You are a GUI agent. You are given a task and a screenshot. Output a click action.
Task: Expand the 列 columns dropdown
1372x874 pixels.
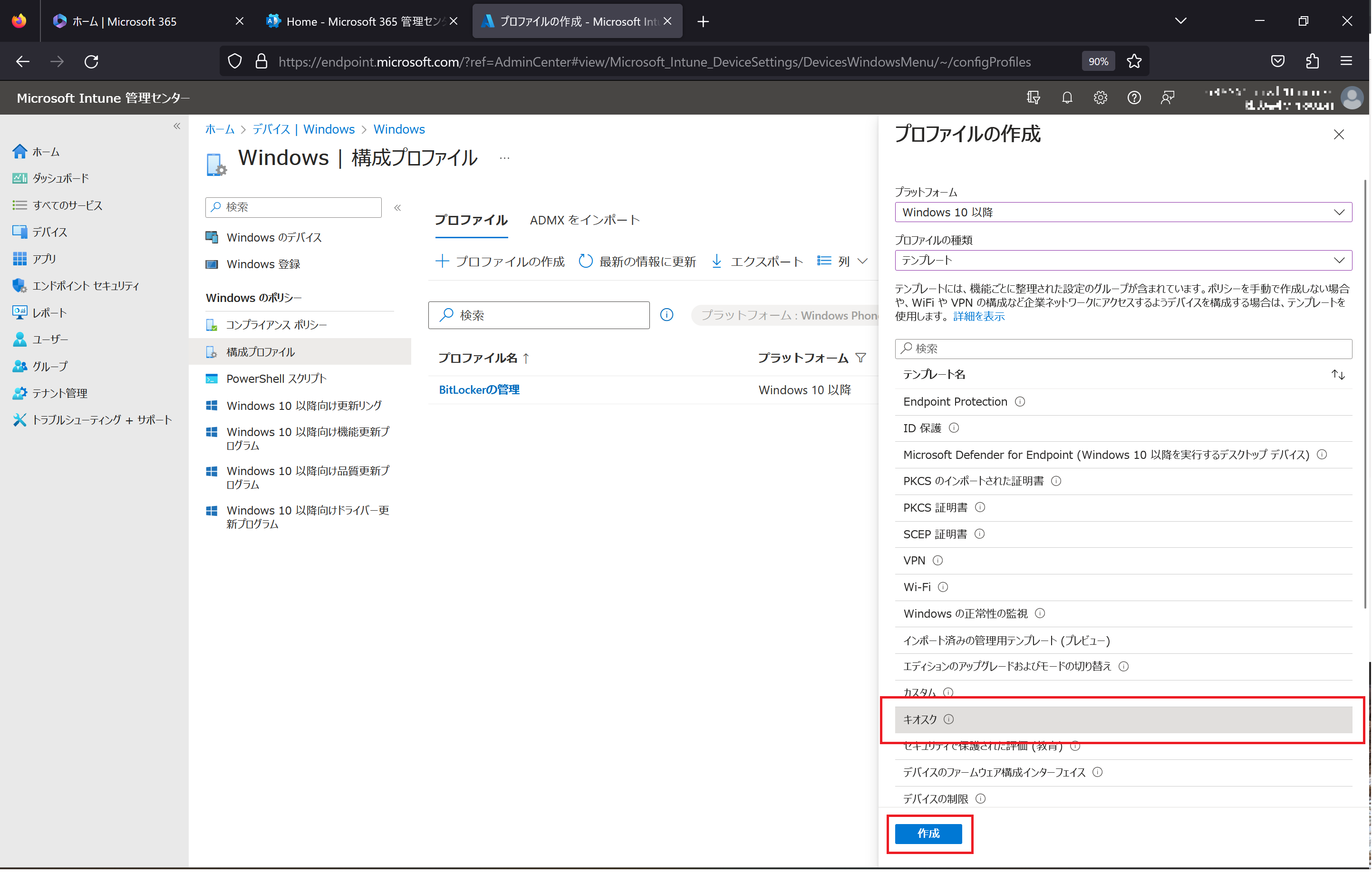coord(843,261)
